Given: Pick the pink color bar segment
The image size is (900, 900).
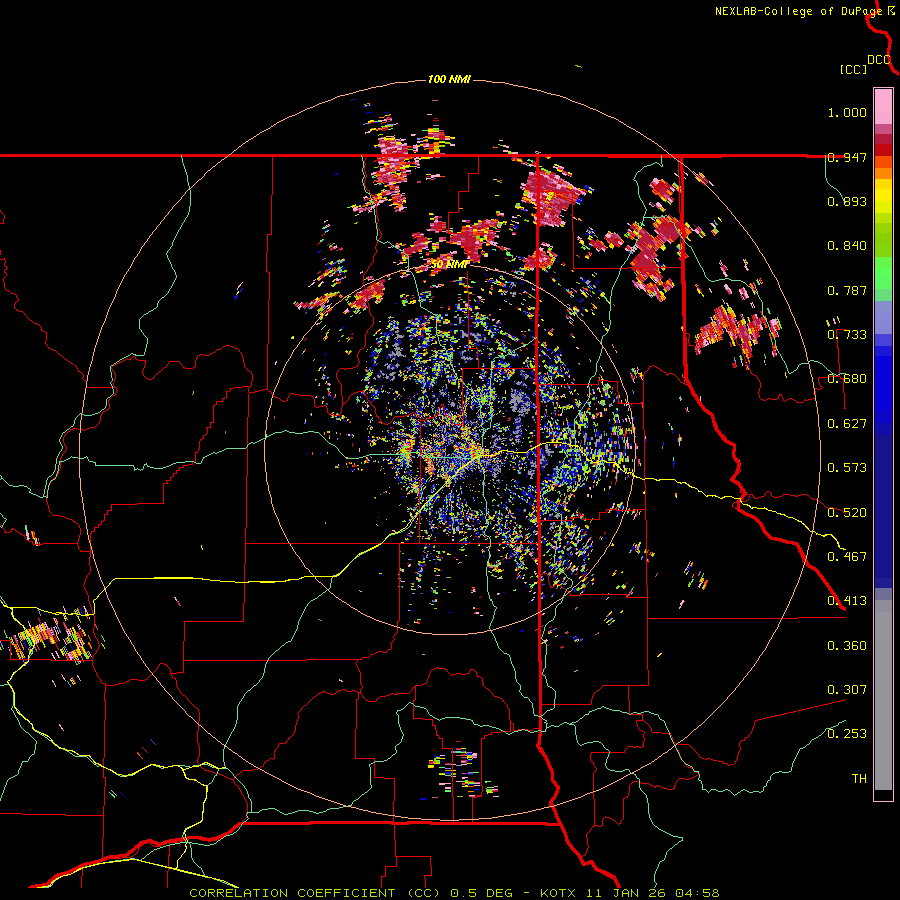Looking at the screenshot, I should [883, 107].
